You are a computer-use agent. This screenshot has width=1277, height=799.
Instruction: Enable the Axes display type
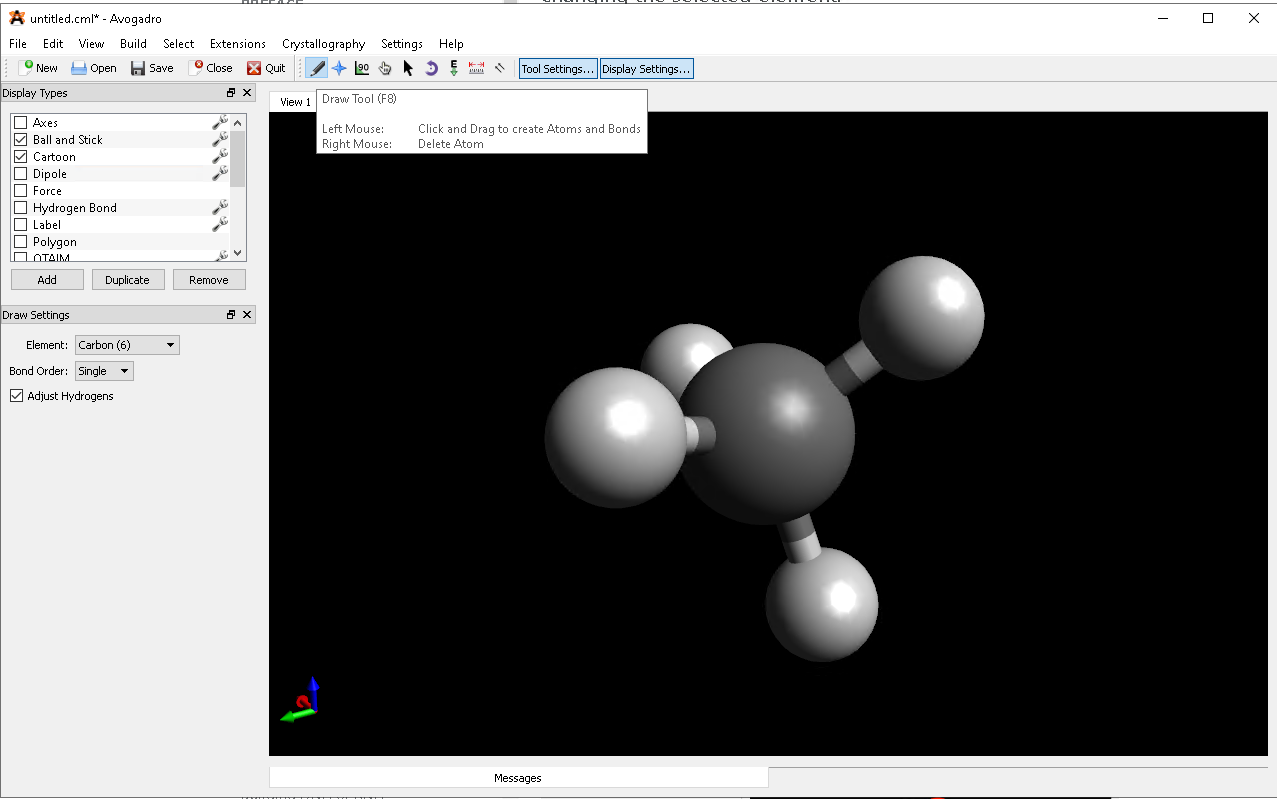click(20, 123)
